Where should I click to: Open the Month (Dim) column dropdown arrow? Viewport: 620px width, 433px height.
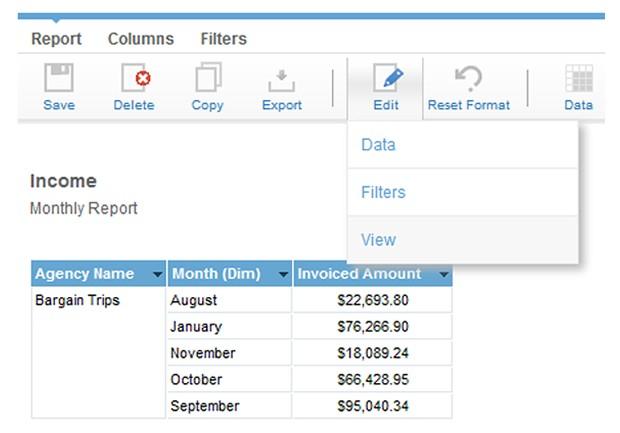(x=283, y=274)
